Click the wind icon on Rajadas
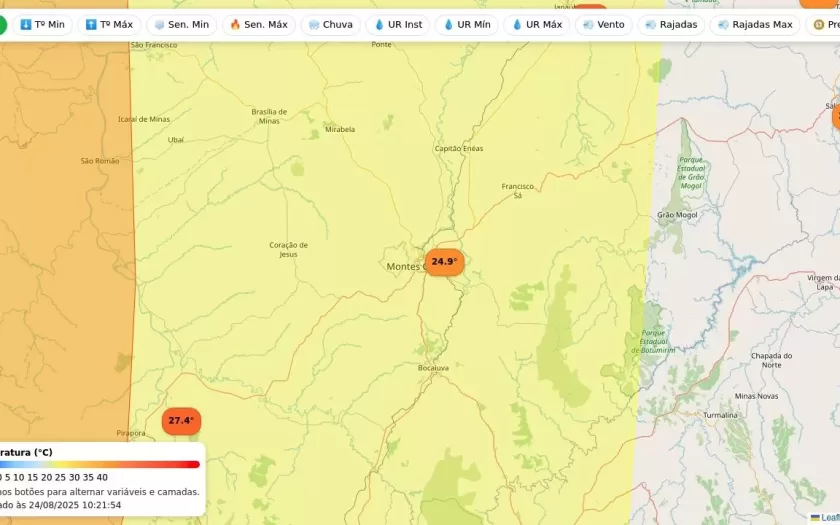 point(651,24)
